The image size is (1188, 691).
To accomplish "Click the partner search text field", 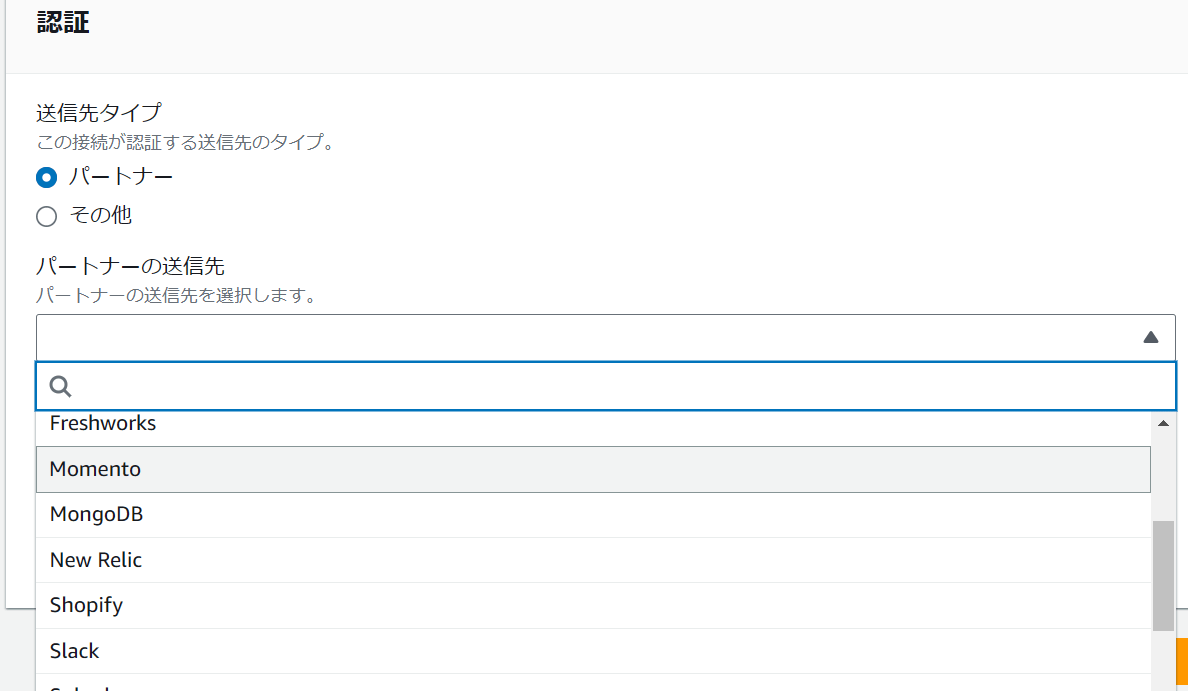I will click(x=620, y=386).
